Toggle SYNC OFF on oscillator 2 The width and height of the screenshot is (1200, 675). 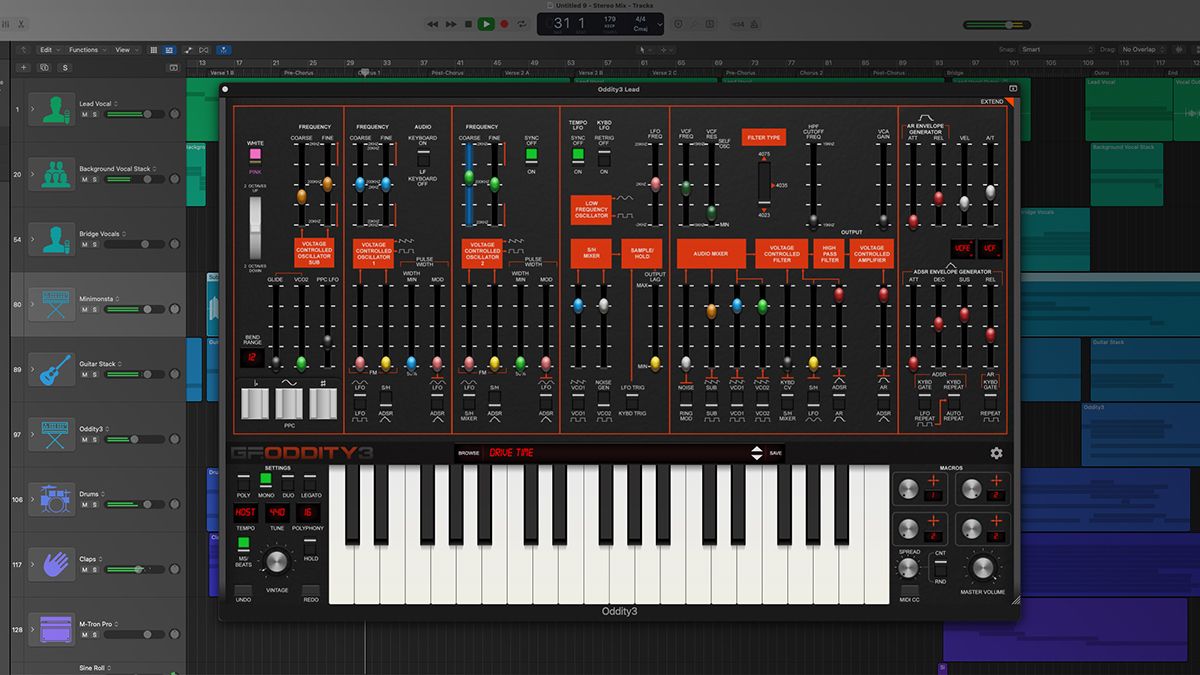click(530, 156)
